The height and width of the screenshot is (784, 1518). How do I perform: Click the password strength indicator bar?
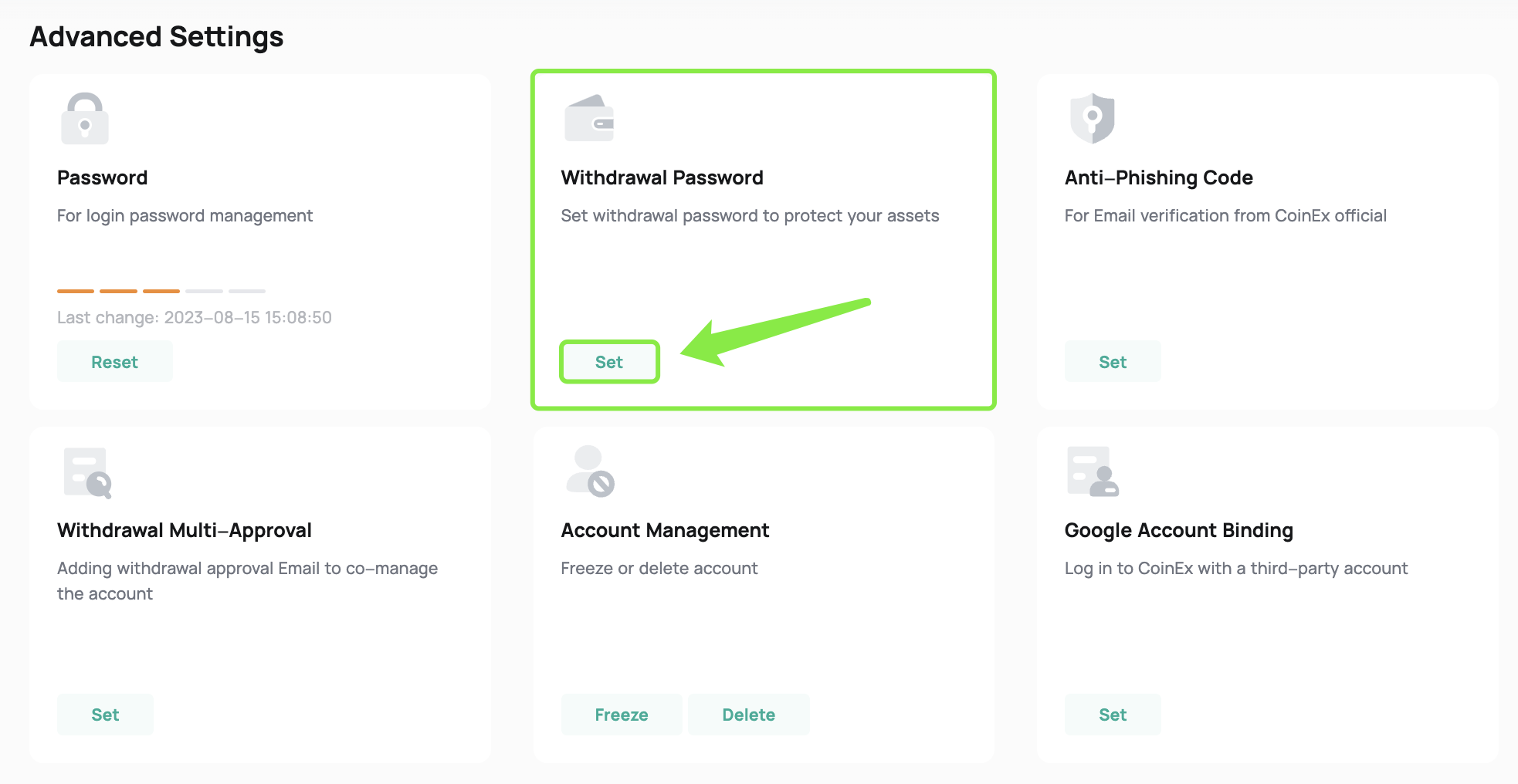coord(161,291)
